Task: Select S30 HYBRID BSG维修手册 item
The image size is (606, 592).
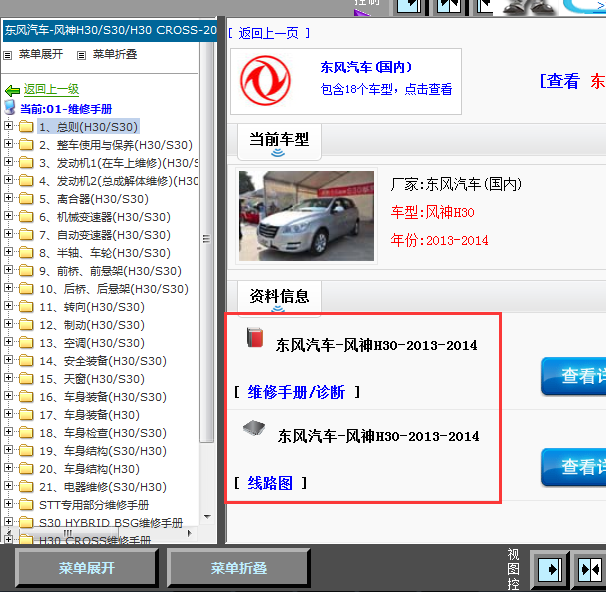Action: [x=111, y=523]
